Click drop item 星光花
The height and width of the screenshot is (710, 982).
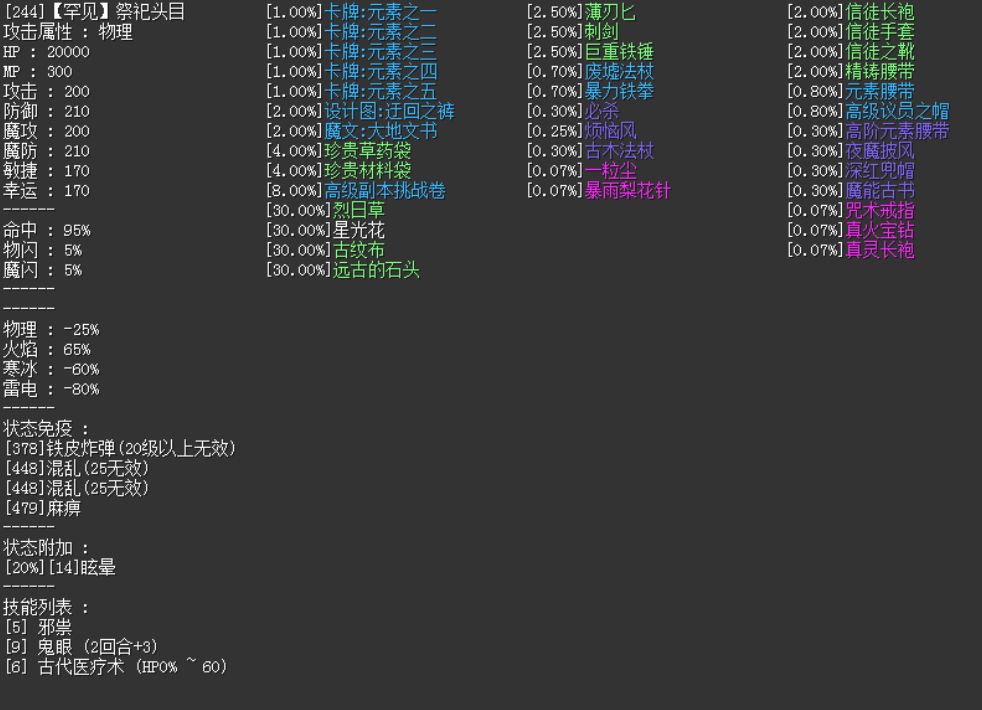(359, 230)
